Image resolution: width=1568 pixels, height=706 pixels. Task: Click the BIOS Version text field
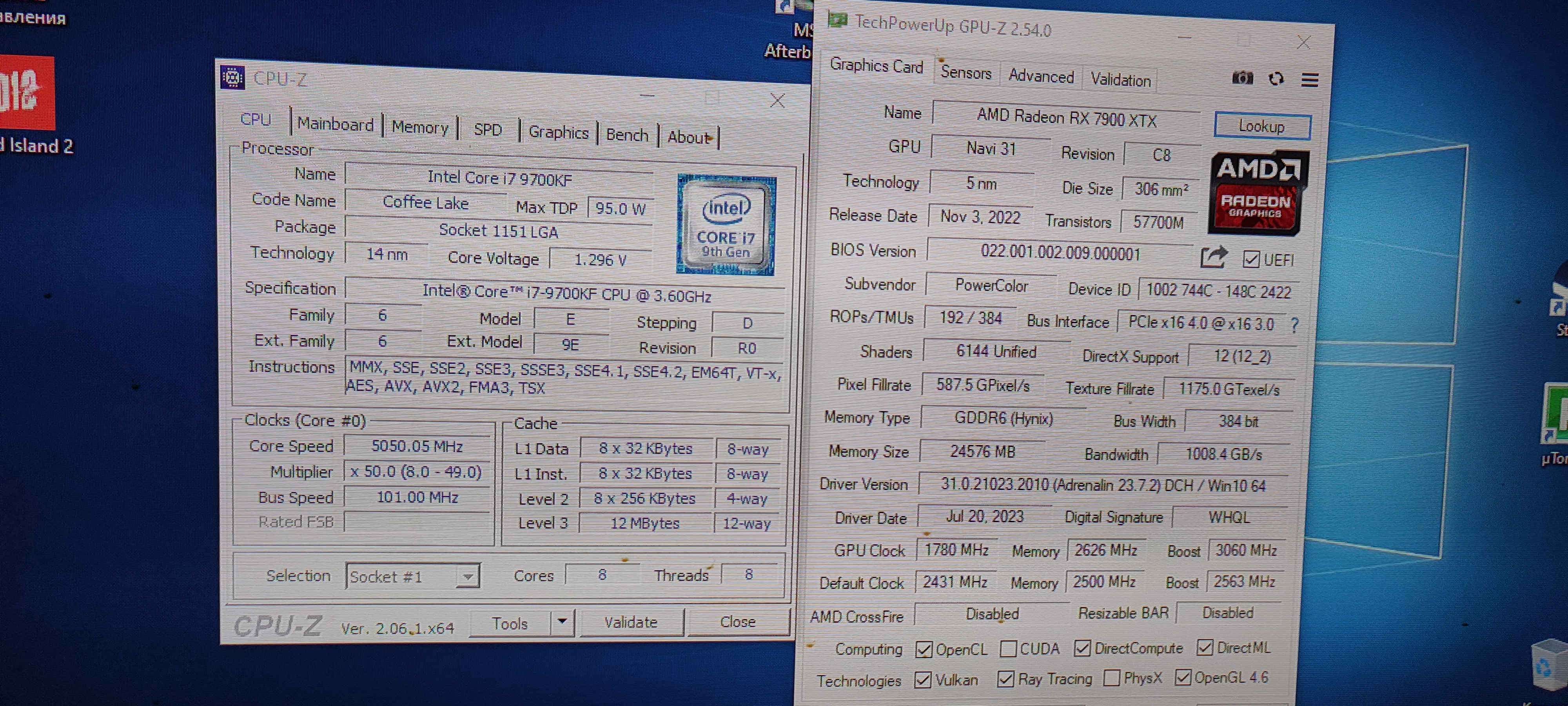click(x=1060, y=253)
